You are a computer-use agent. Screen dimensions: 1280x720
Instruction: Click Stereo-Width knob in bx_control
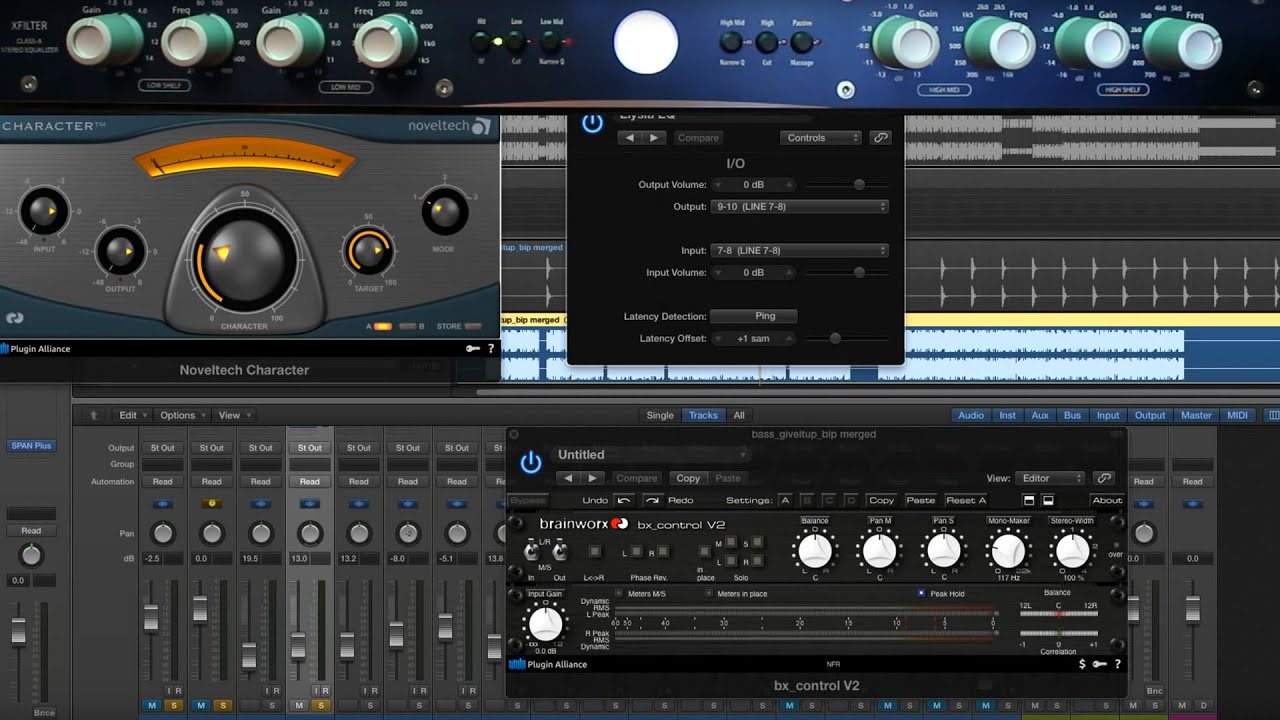[x=1072, y=550]
